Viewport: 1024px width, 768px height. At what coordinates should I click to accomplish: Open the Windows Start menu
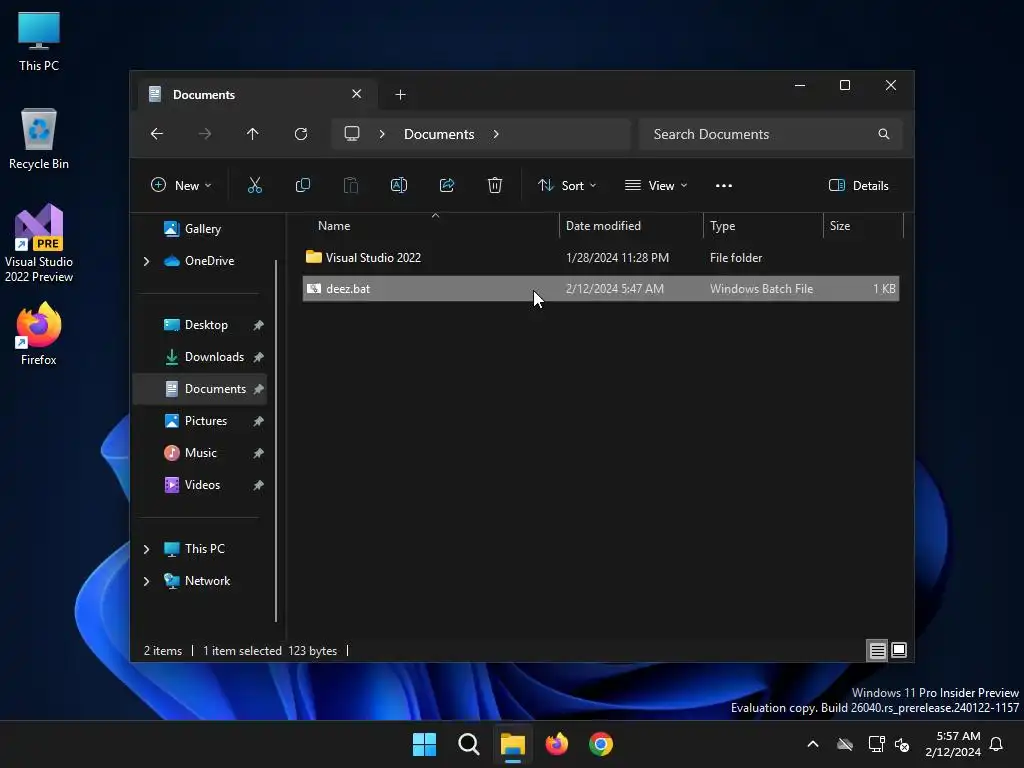424,744
